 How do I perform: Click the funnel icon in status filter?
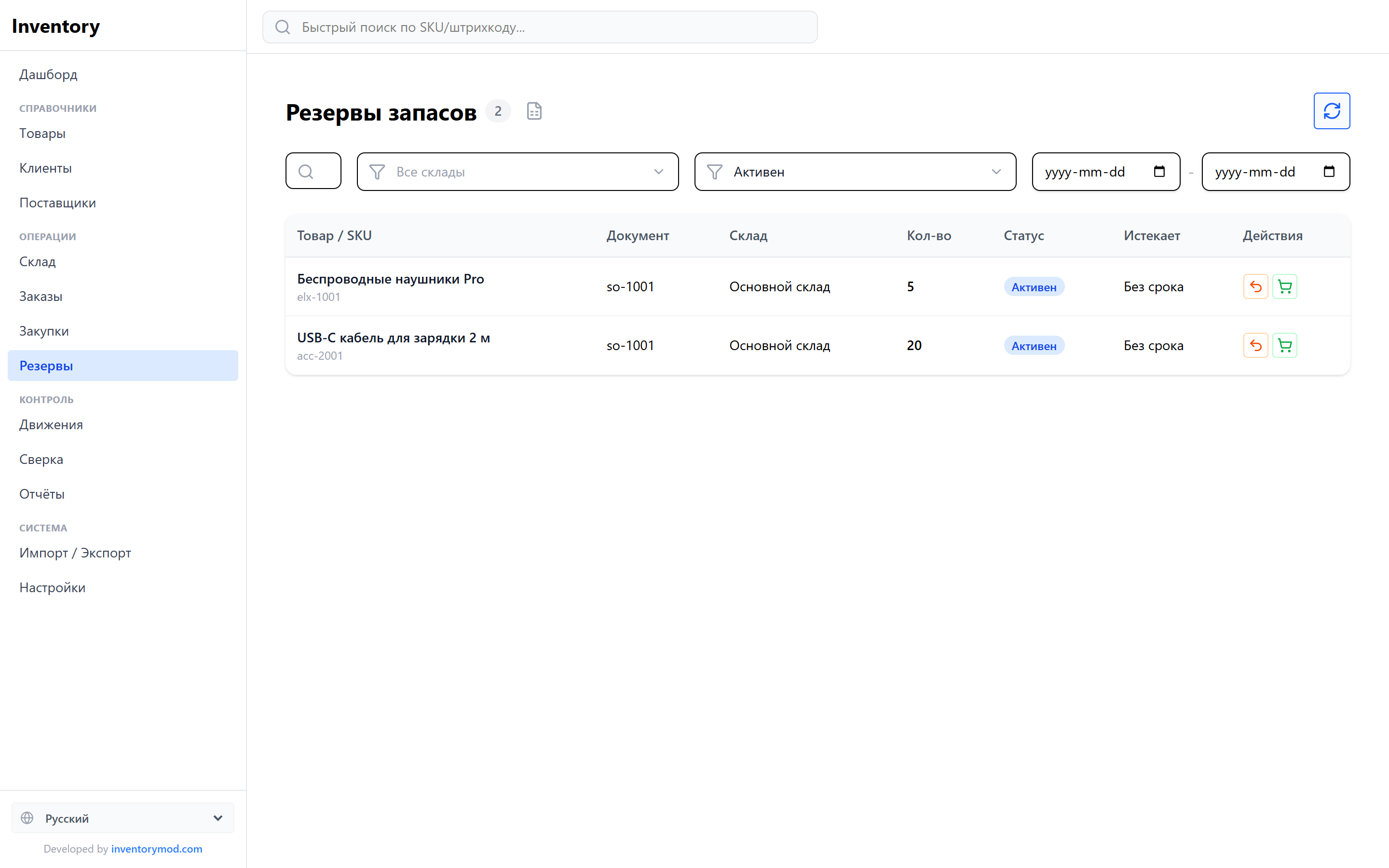click(x=715, y=172)
